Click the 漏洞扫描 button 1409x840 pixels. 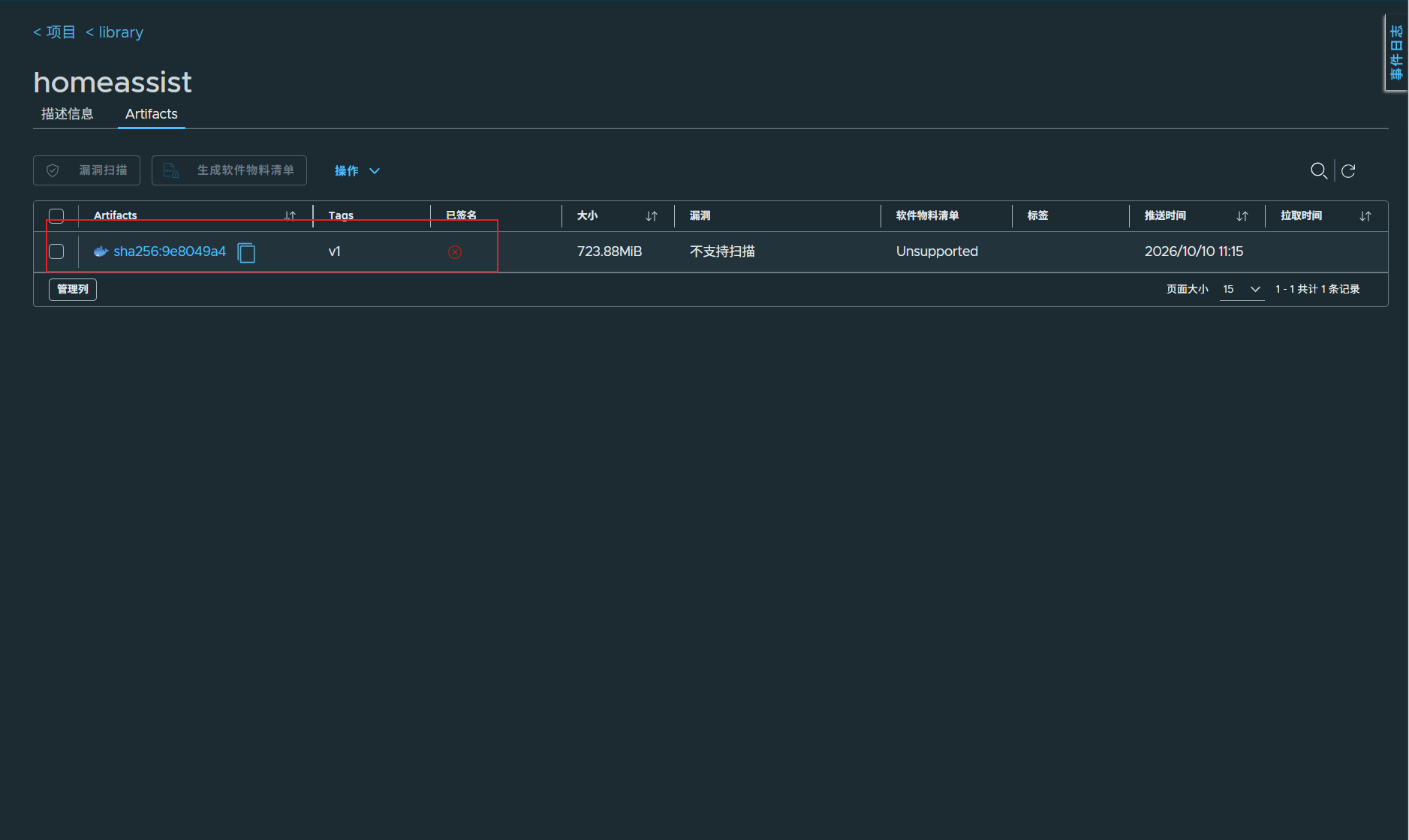pos(86,170)
